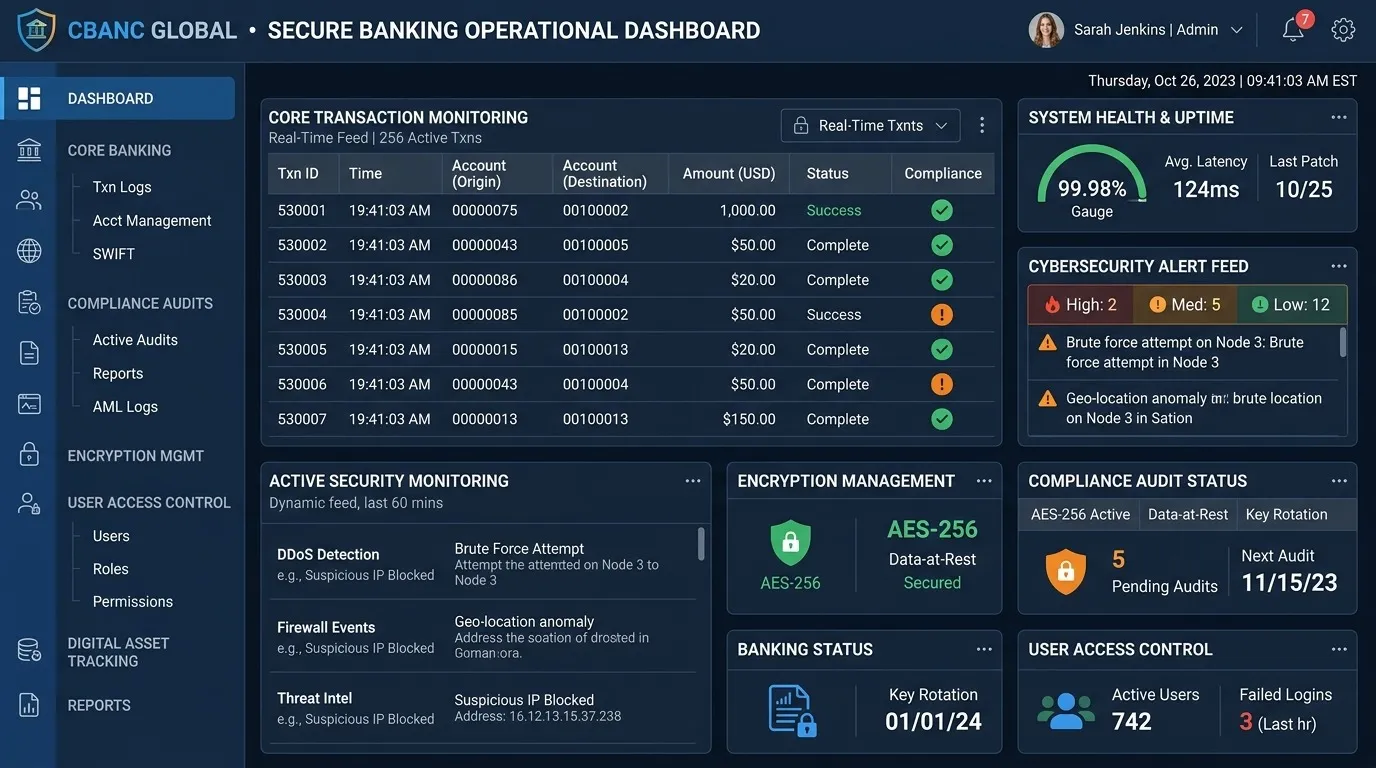Image resolution: width=1376 pixels, height=768 pixels.
Task: Click the Cybersecurity Alert Feed scrollbar
Action: pyautogui.click(x=1342, y=342)
